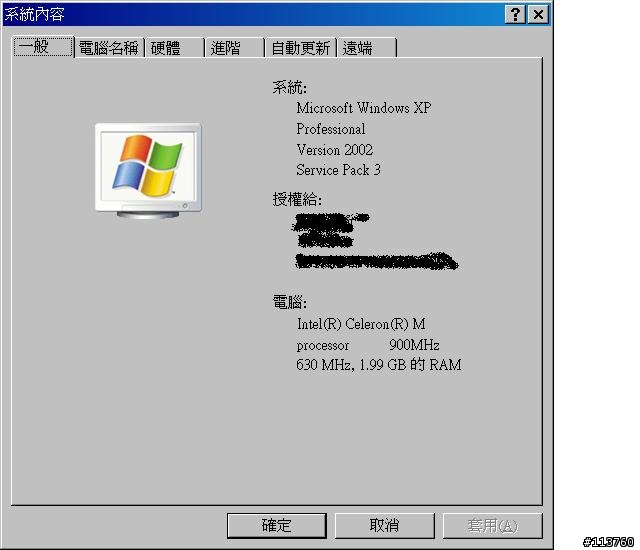Screen dimensions: 640x550
Task: Click the Service Pack 3 line
Action: point(338,170)
